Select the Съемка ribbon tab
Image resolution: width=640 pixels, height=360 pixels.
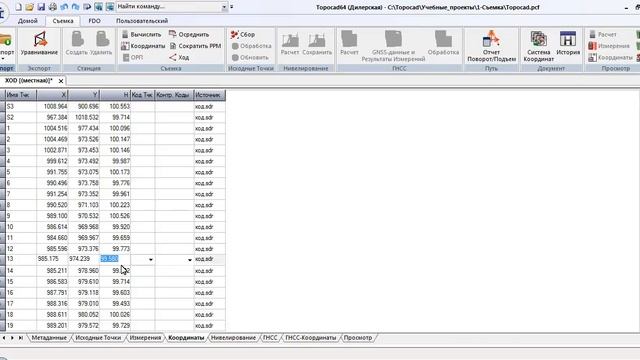[x=63, y=21]
